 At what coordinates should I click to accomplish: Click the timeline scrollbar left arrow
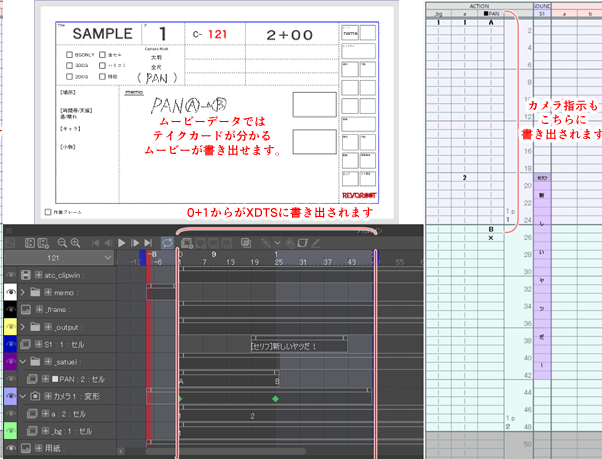coord(121,451)
